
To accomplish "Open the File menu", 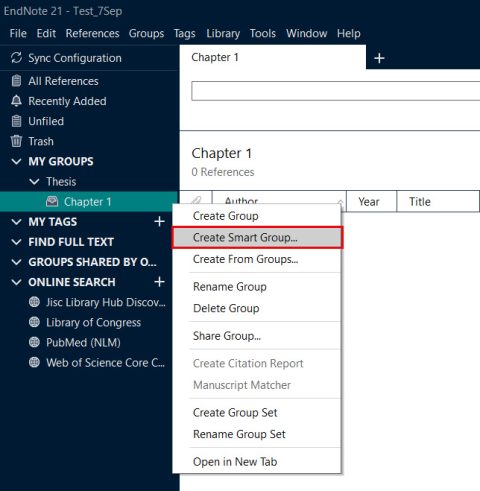I will [x=18, y=33].
